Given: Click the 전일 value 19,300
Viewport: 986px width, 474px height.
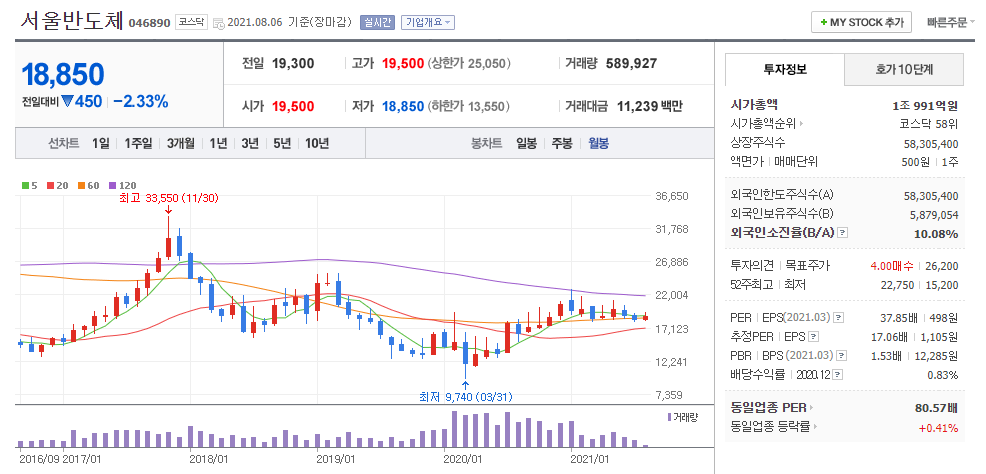Looking at the screenshot, I should pos(293,63).
